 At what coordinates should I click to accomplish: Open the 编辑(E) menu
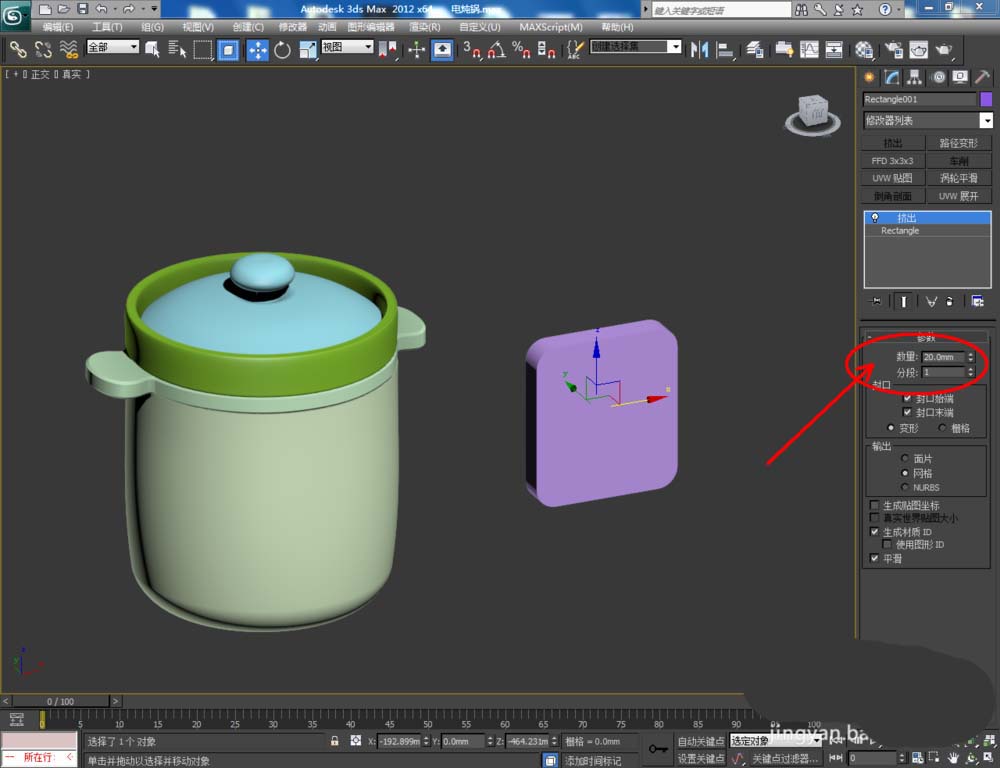(x=57, y=27)
